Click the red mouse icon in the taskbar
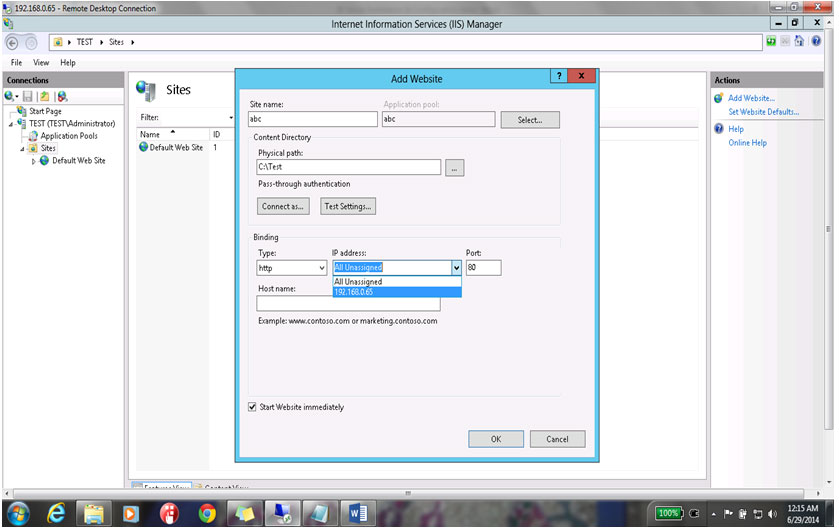 pos(169,514)
